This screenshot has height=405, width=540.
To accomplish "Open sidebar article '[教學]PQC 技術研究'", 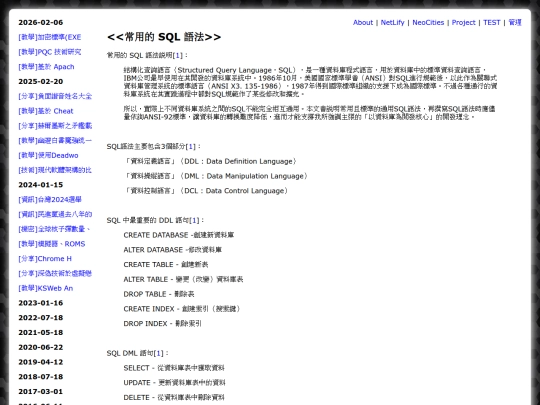I will tap(50, 52).
